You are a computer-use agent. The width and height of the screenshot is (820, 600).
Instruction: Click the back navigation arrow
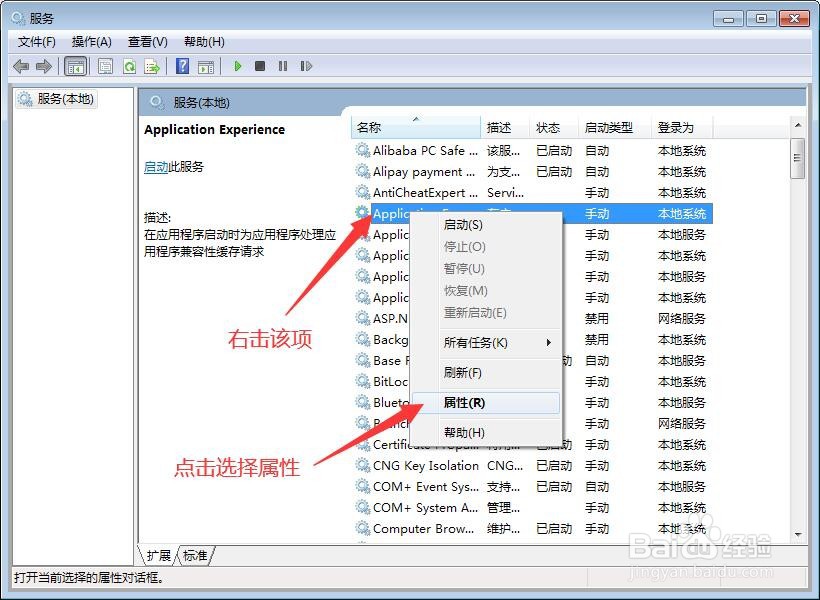click(x=22, y=66)
